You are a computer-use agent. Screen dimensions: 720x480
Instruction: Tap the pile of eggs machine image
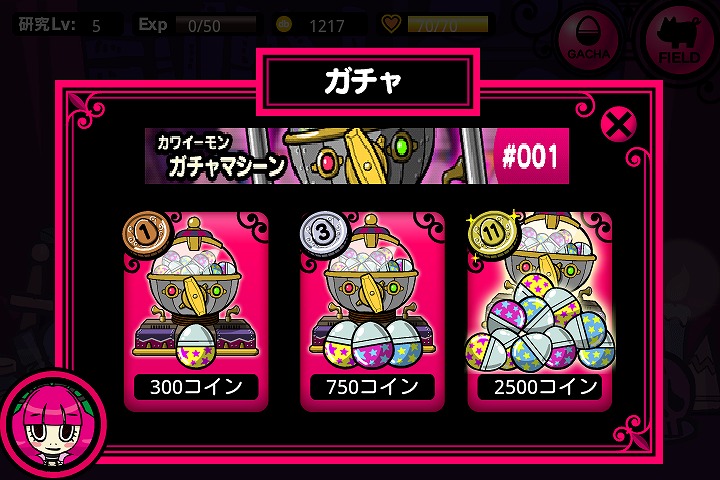click(x=540, y=292)
